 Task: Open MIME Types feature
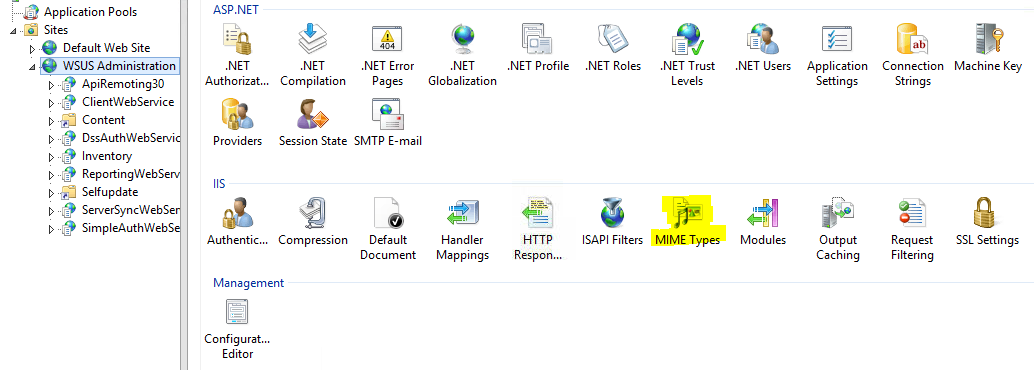tap(687, 222)
